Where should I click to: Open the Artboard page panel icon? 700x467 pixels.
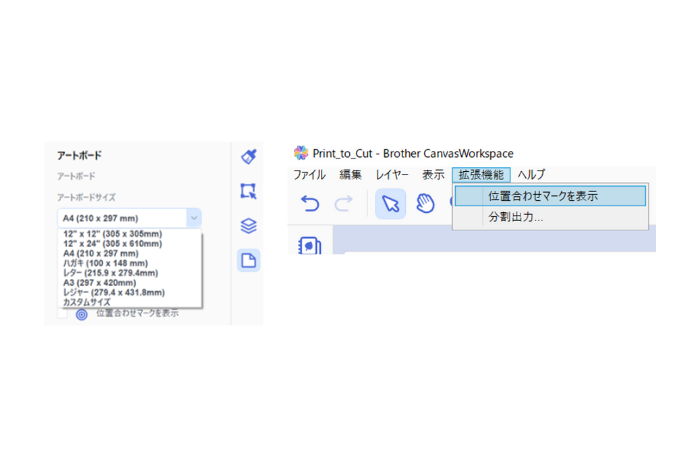(249, 261)
